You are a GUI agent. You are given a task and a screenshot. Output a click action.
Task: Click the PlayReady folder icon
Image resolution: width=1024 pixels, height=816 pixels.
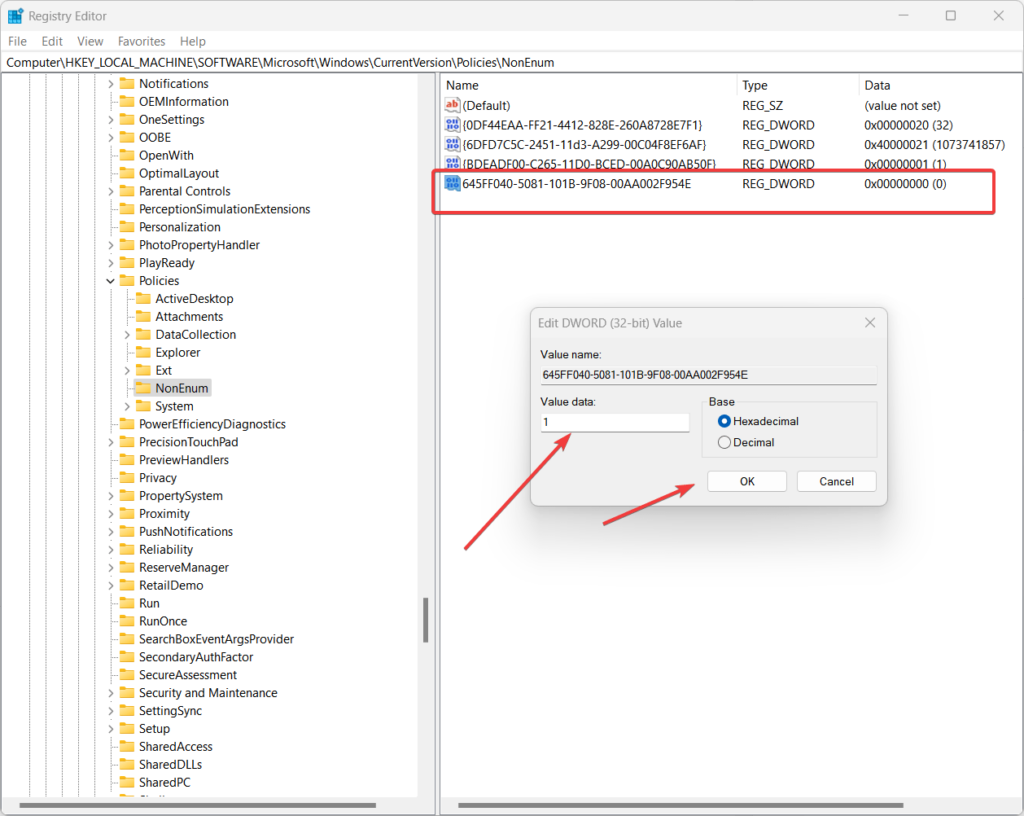pyautogui.click(x=127, y=262)
